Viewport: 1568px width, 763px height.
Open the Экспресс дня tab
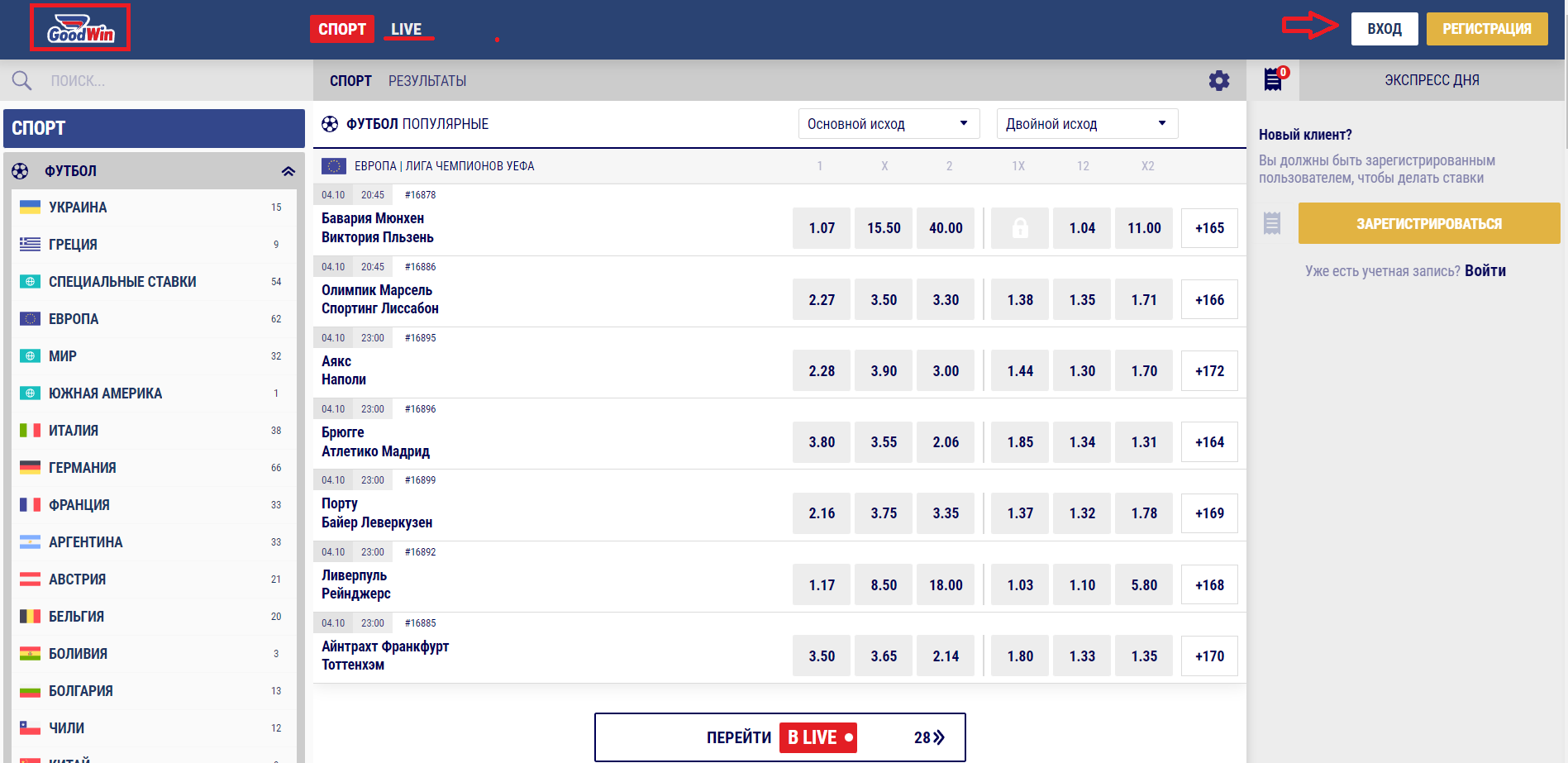coord(1432,80)
